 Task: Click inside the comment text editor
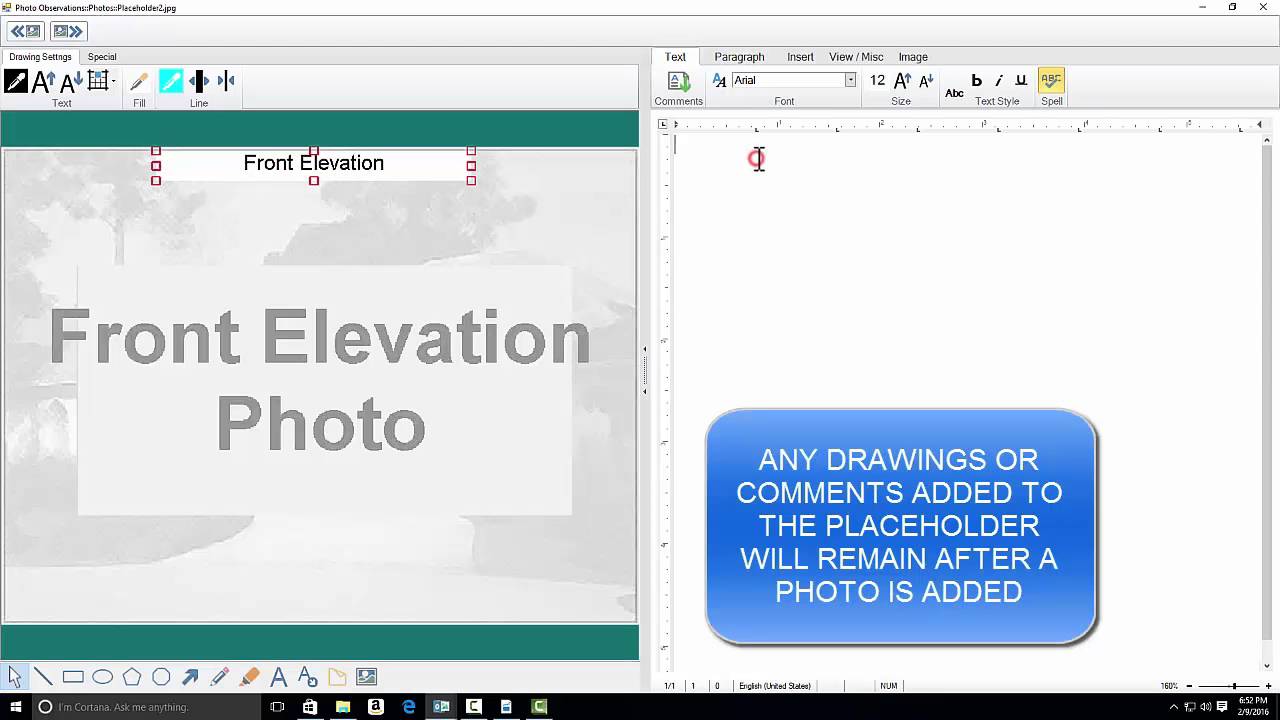click(965, 400)
